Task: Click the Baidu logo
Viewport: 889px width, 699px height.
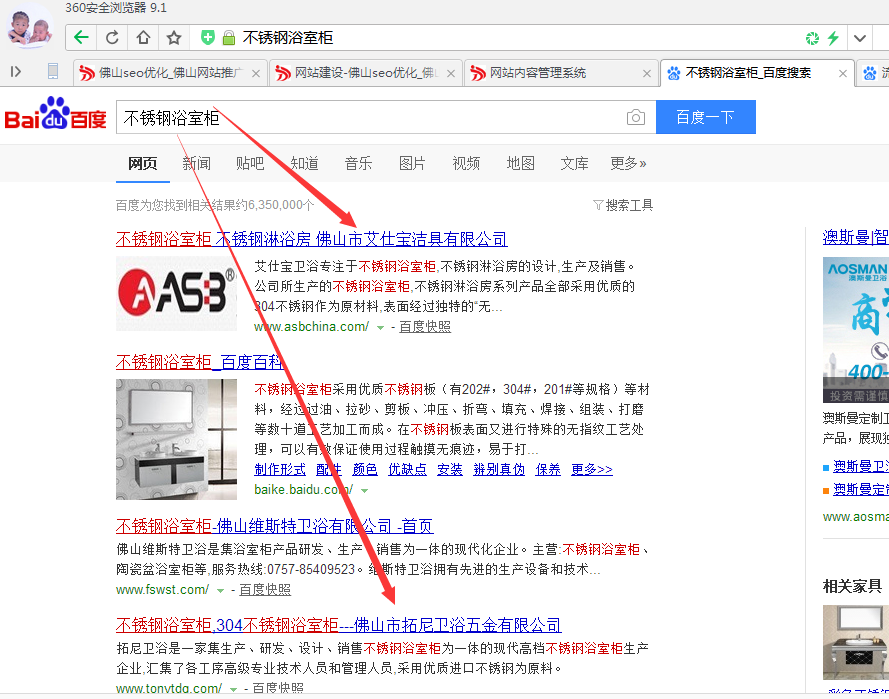Action: tap(55, 113)
